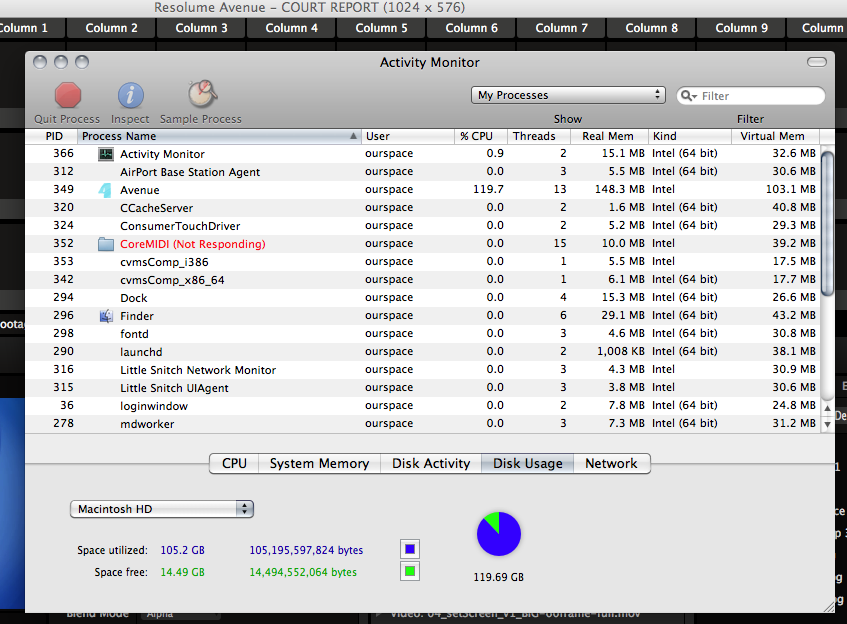
Task: Click Column 2 header in Resolume Avenue
Action: [x=111, y=28]
